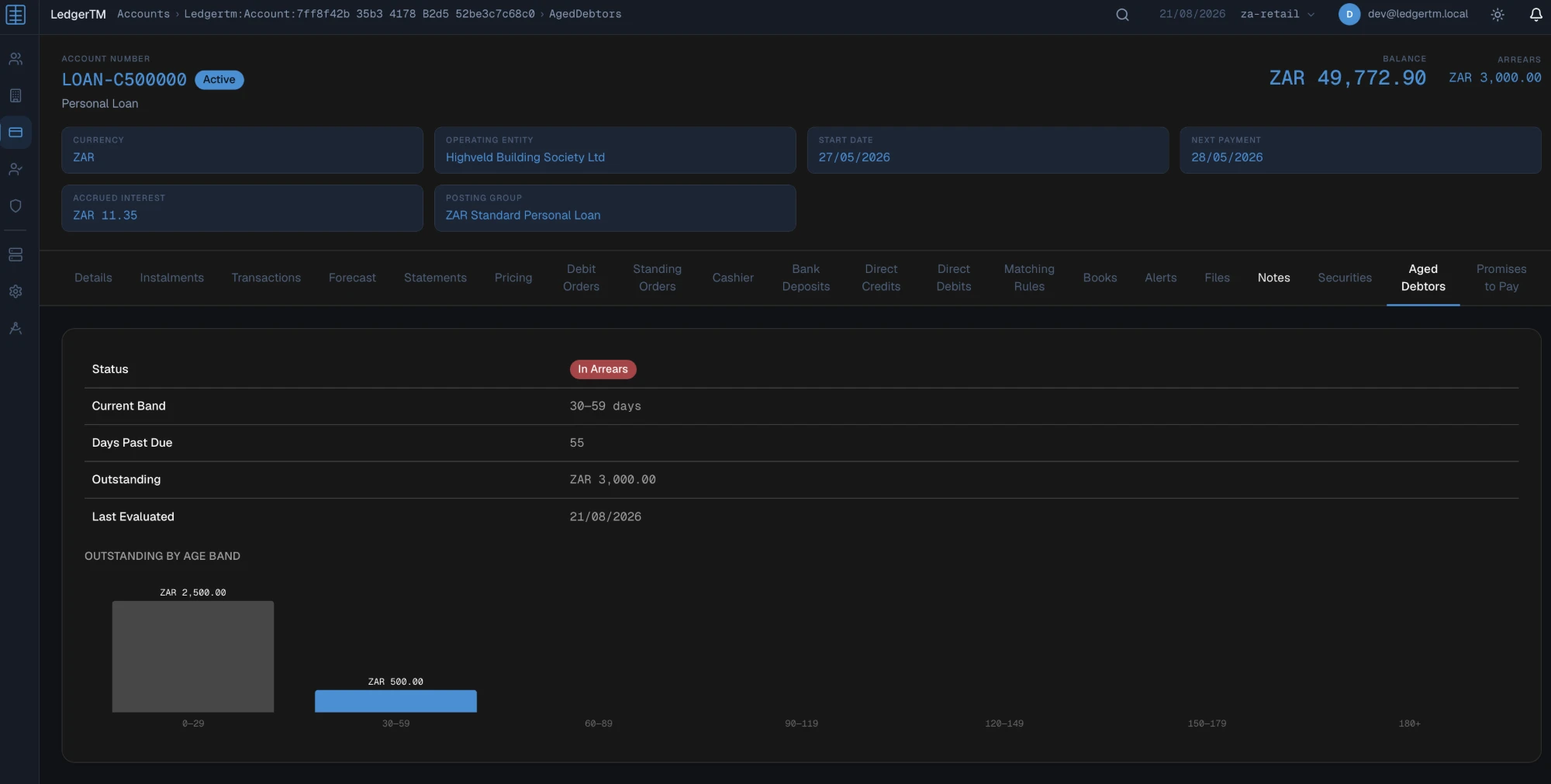This screenshot has width=1551, height=784.
Task: Click the balance ZAR 49,772.90
Action: point(1348,78)
